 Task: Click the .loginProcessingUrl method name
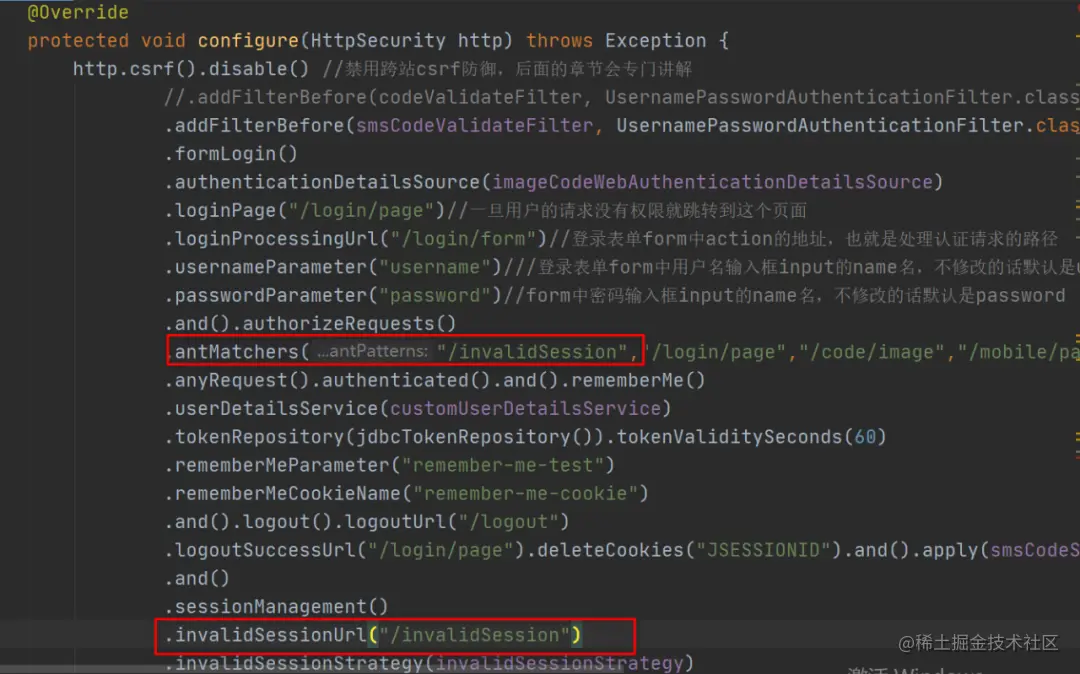[271, 238]
